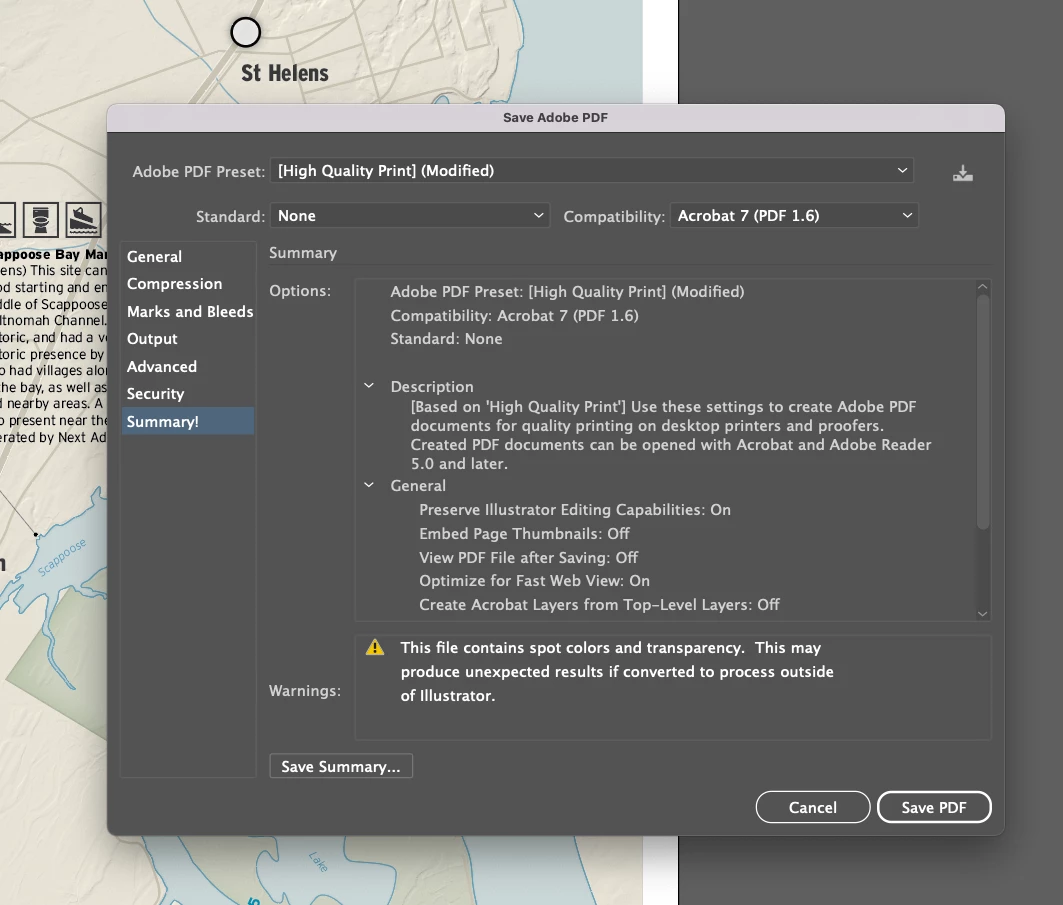Click the scroll up arrow in options list
Image resolution: width=1063 pixels, height=905 pixels.
coord(982,287)
